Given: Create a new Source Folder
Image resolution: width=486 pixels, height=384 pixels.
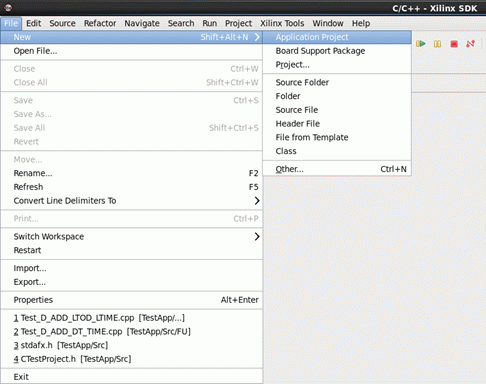Looking at the screenshot, I should click(x=337, y=82).
